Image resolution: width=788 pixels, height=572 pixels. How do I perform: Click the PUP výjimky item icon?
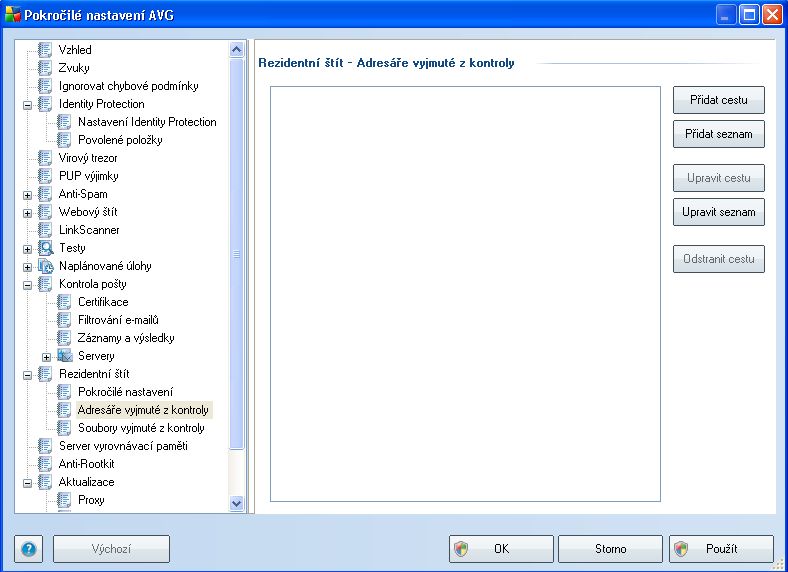(x=45, y=176)
